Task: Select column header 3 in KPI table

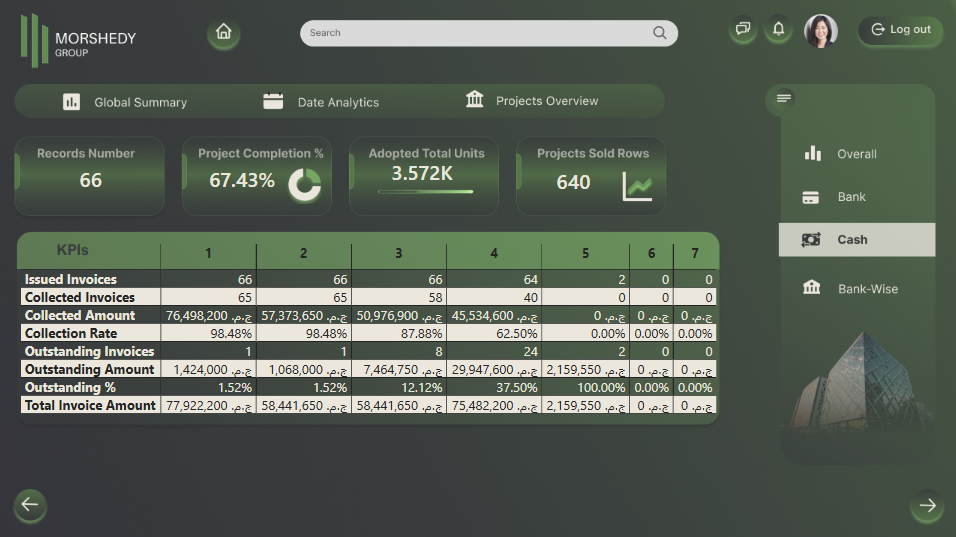Action: pos(399,253)
